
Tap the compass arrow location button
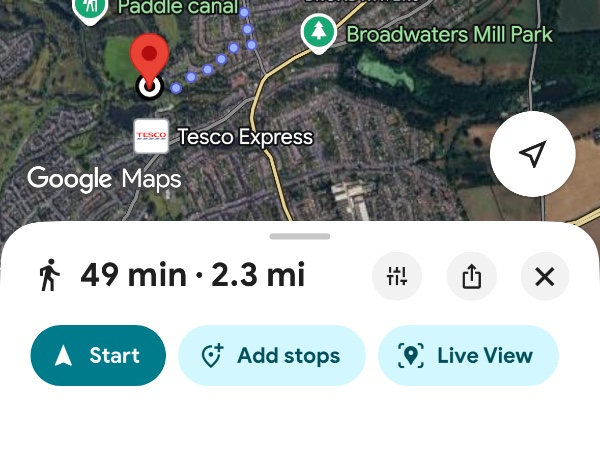coord(532,154)
